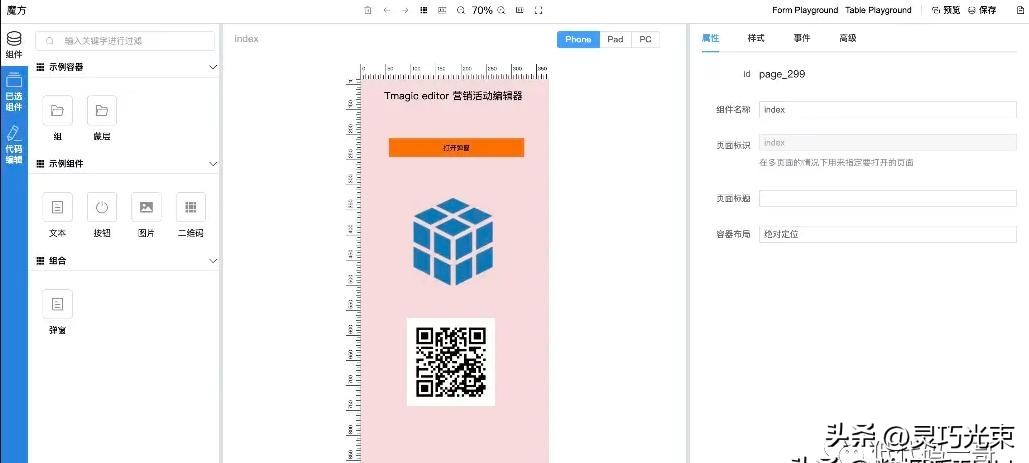Select the QR code on canvas
Screen dimensions: 1029x463
coord(451,362)
